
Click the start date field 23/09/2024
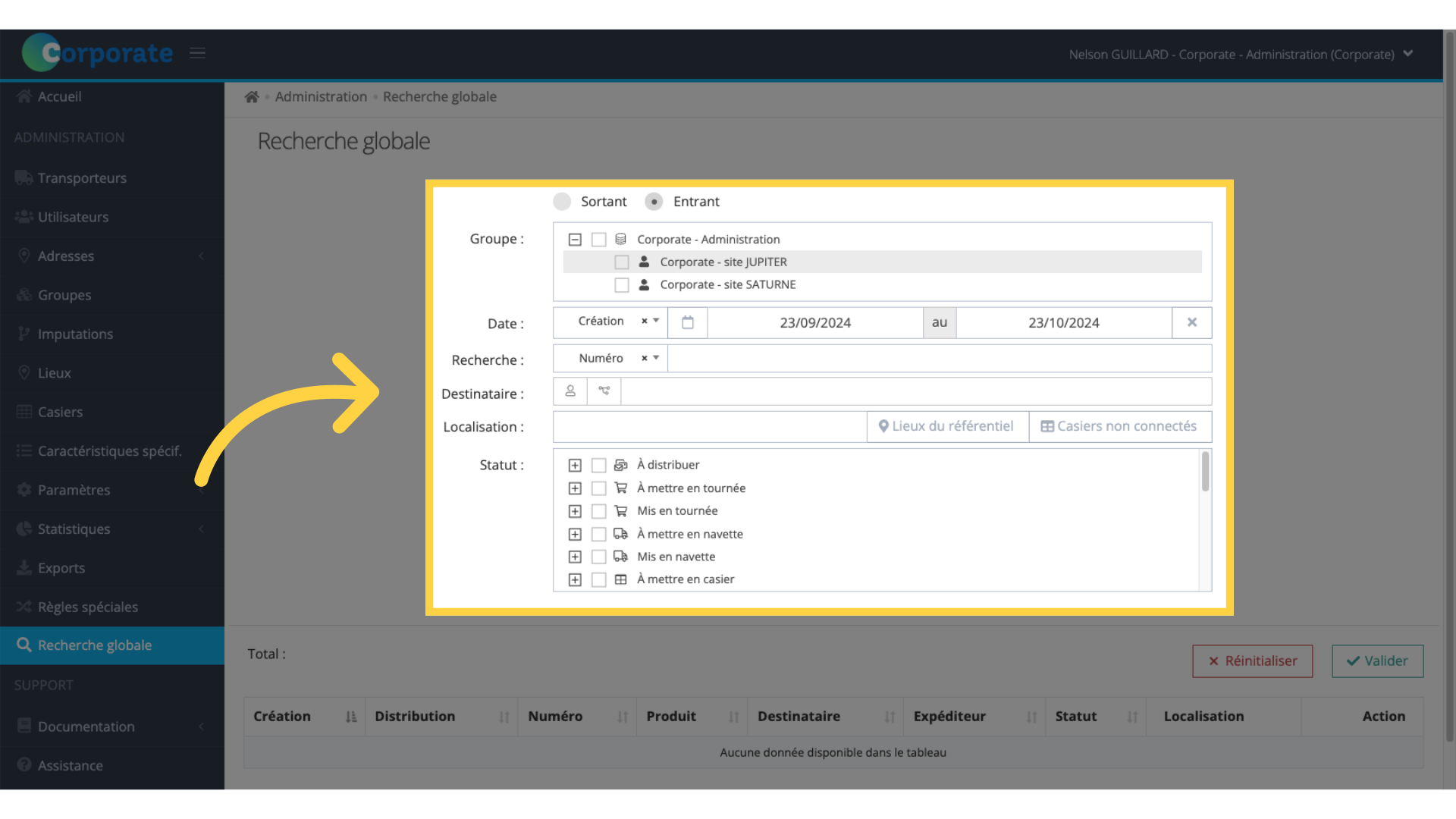click(815, 322)
